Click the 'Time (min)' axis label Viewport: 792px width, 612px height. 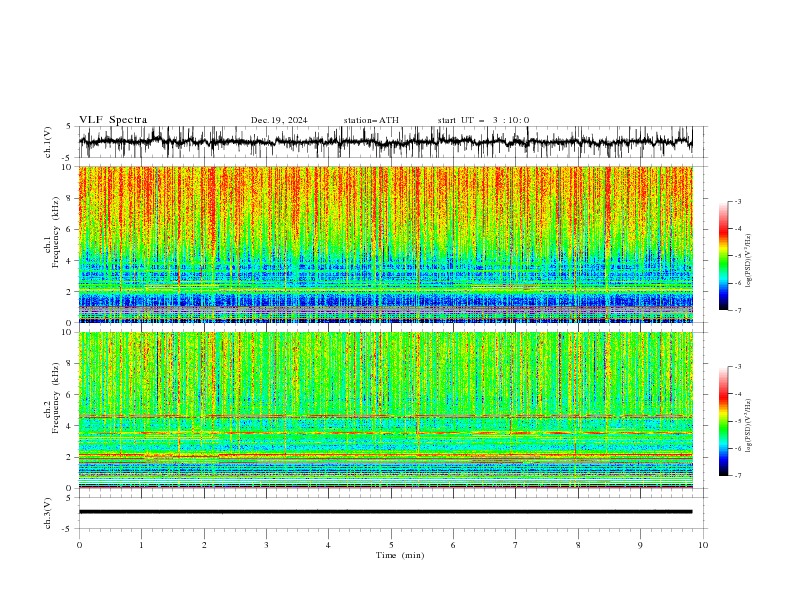point(400,555)
